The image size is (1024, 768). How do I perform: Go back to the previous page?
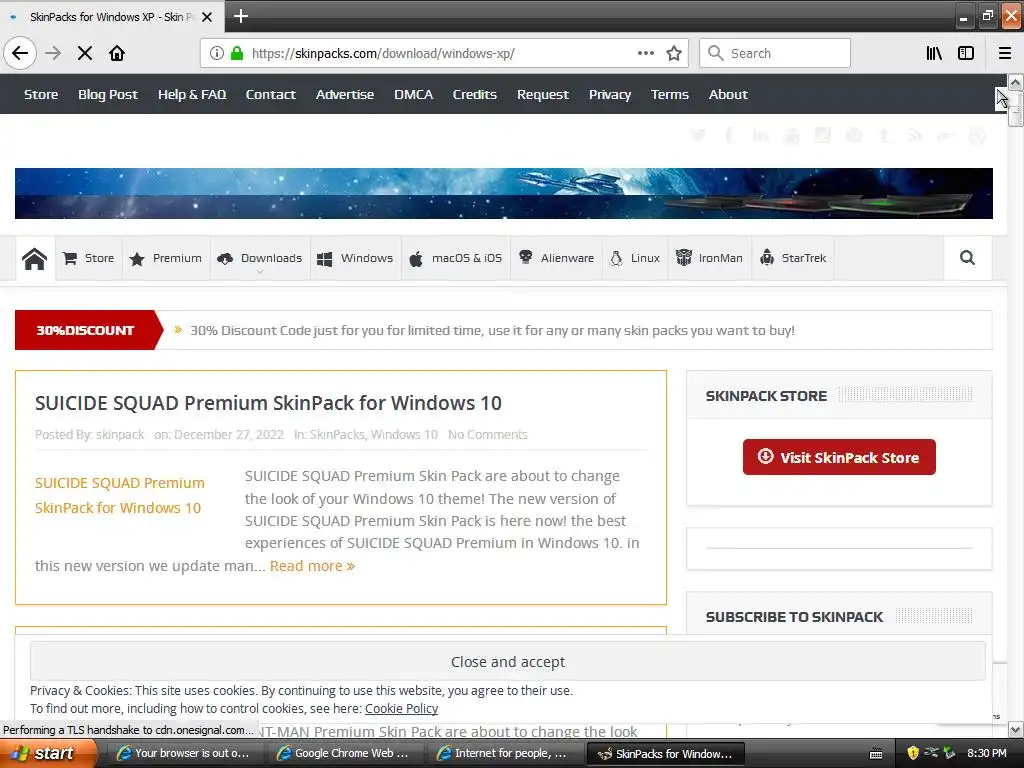click(20, 54)
